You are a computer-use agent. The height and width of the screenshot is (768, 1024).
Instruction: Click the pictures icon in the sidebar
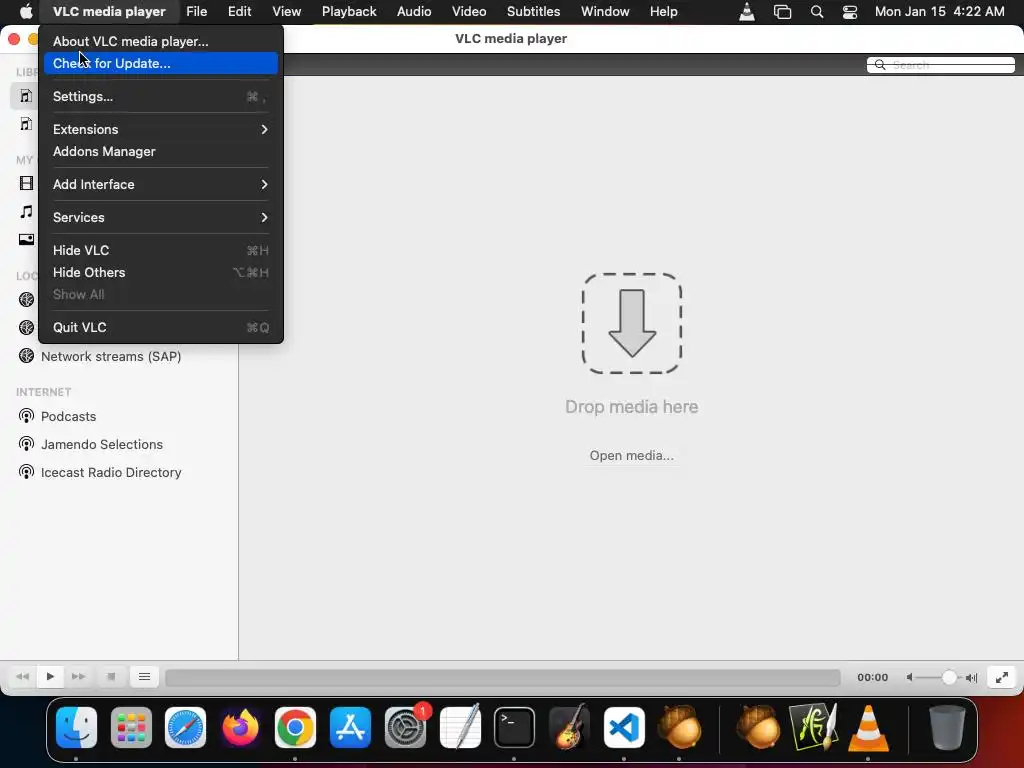[x=26, y=239]
